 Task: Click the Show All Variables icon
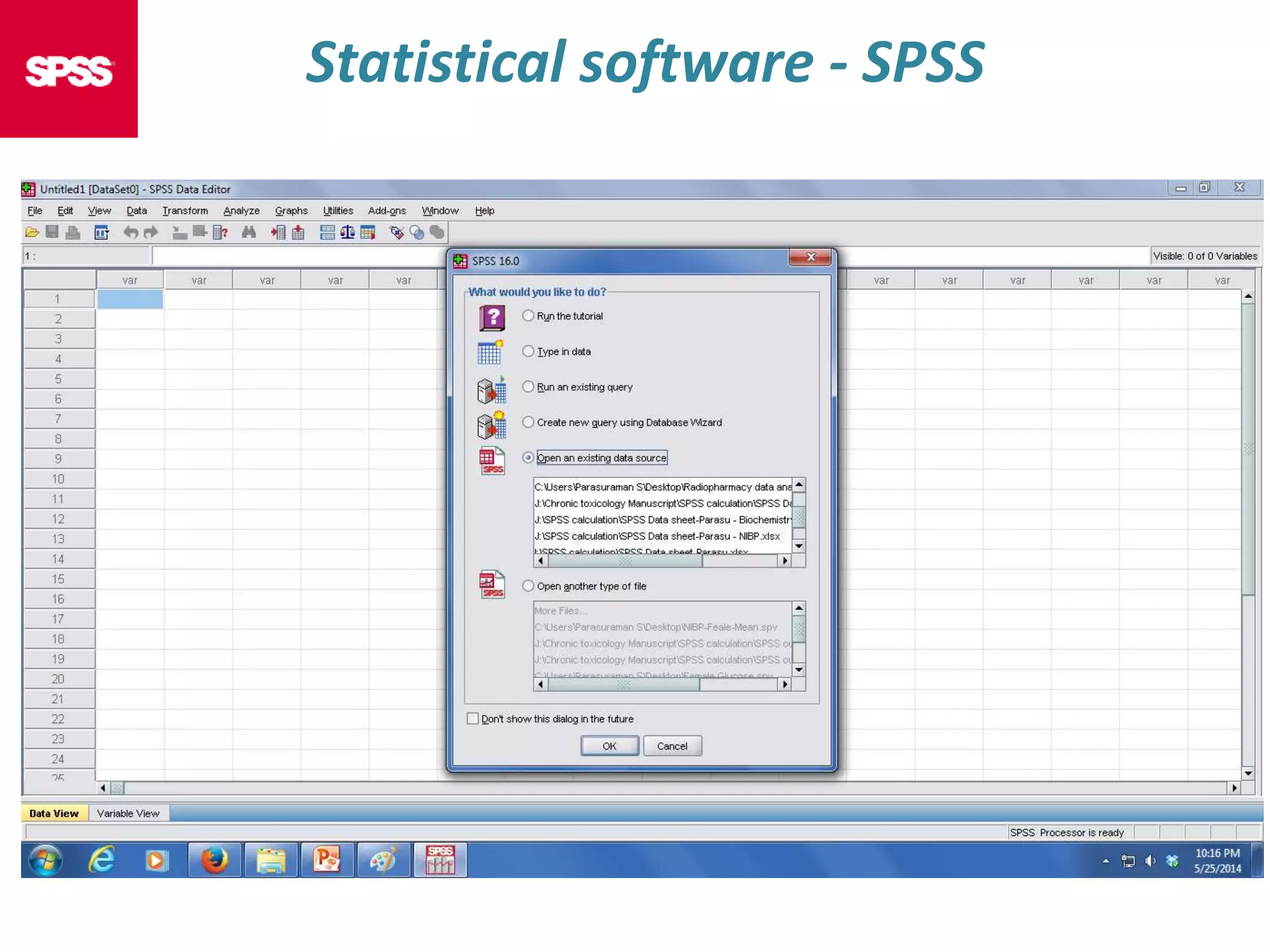[437, 232]
